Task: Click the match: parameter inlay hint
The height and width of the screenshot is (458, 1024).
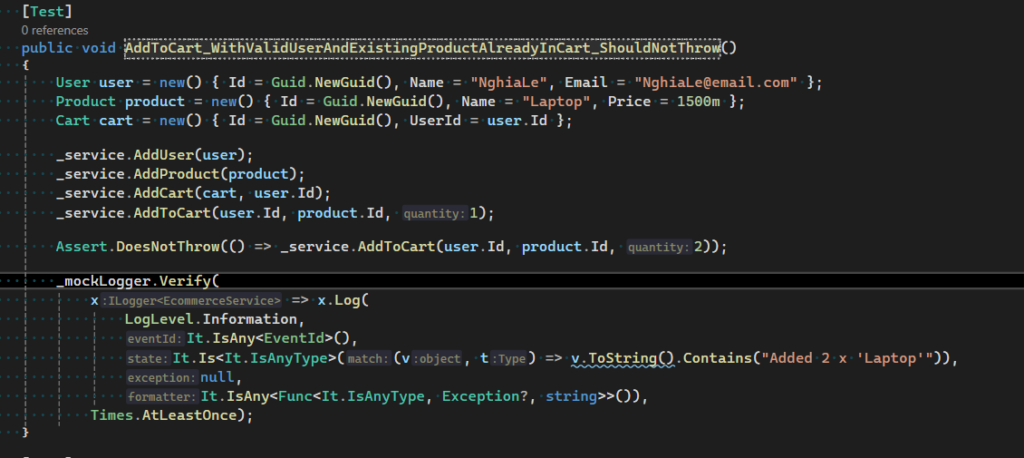Action: [365, 358]
